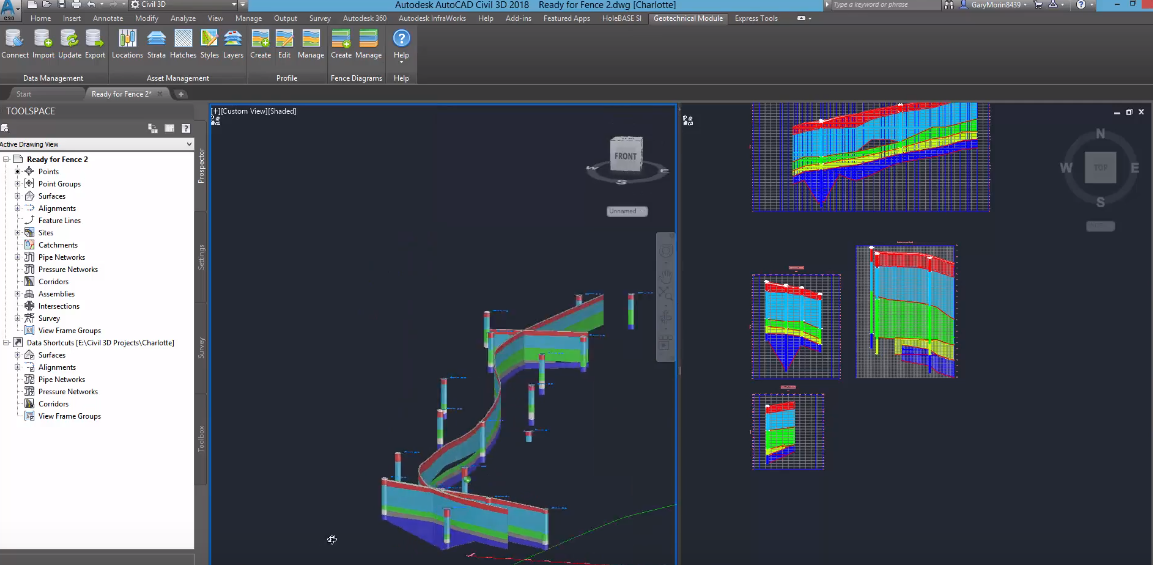Screen dimensions: 1153x565
Task: Expand the Pipe Networks node under Ready for Fence 2
Action: click(17, 258)
